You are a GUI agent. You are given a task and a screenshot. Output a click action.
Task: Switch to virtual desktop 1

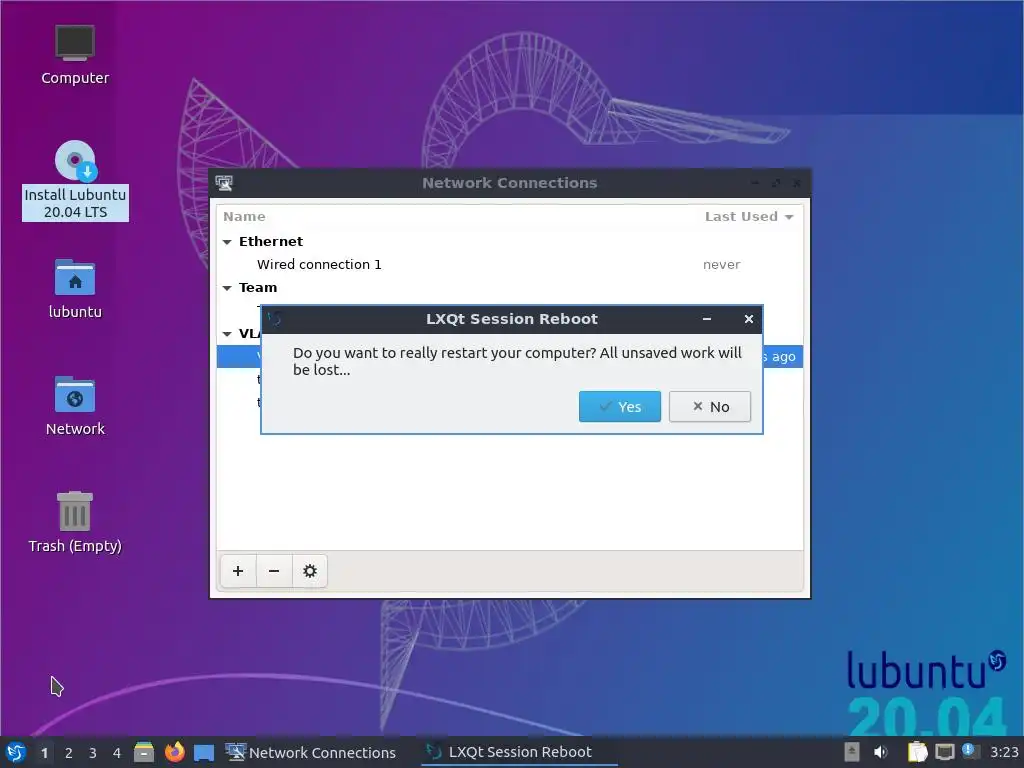(x=44, y=753)
